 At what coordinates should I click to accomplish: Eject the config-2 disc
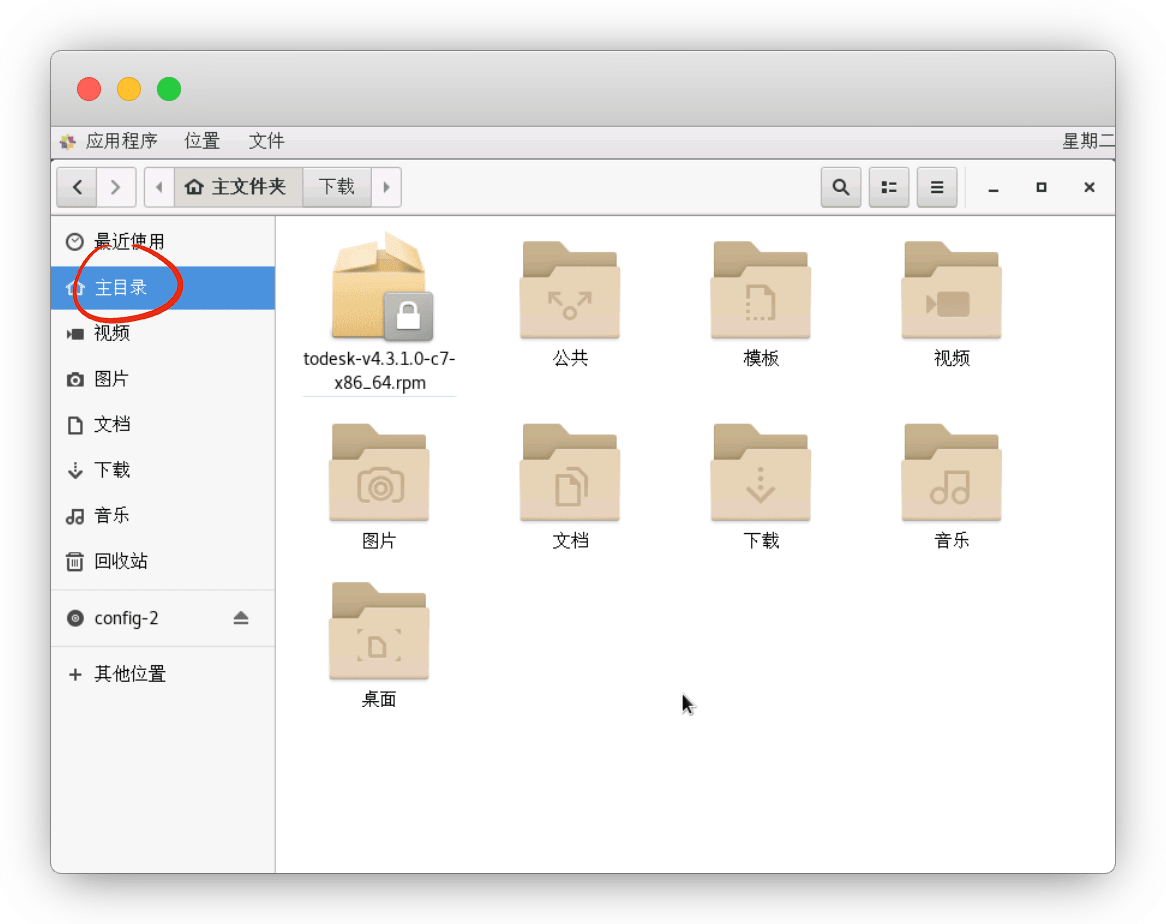click(241, 618)
